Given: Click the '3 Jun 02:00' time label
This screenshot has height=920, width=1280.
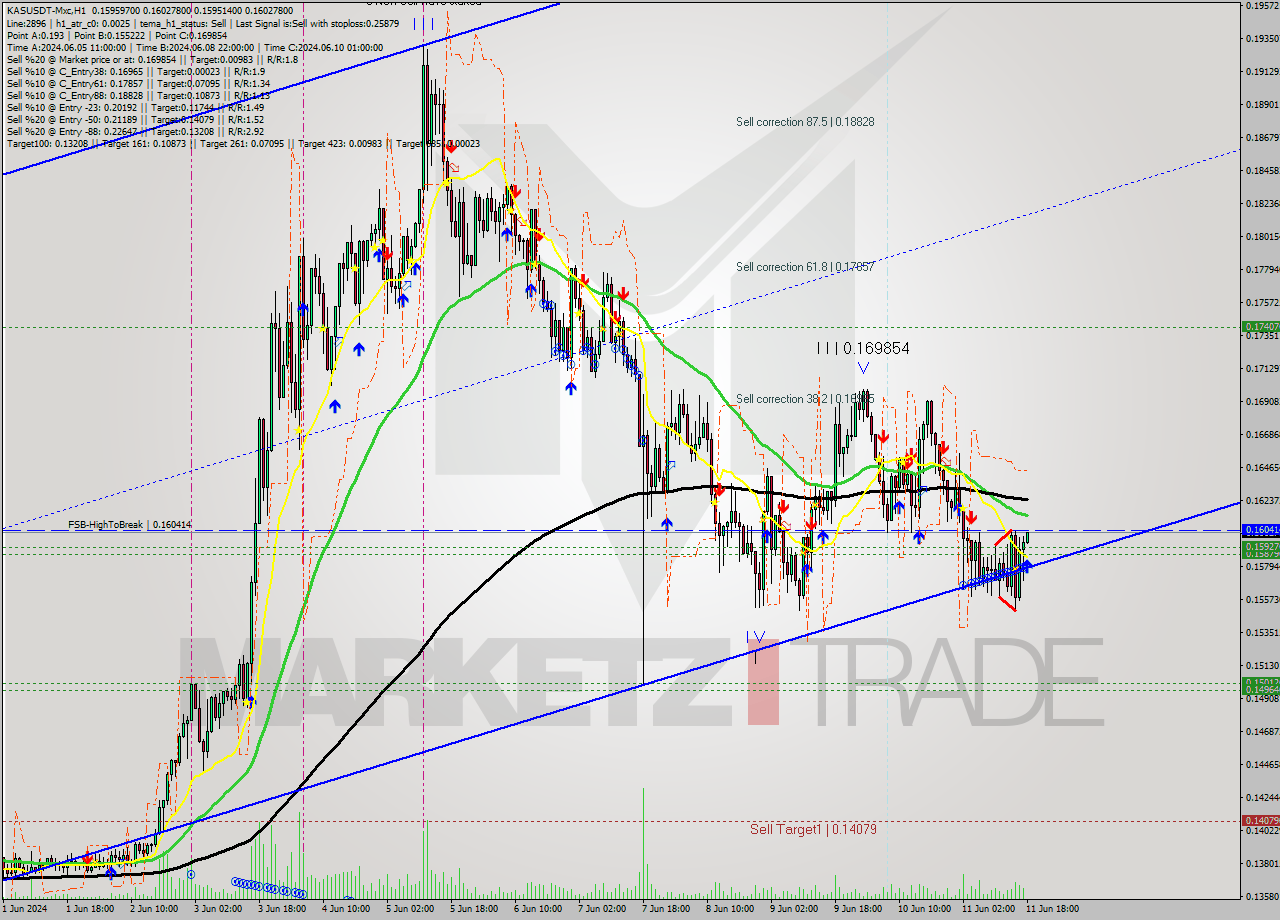Looking at the screenshot, I should click(217, 909).
